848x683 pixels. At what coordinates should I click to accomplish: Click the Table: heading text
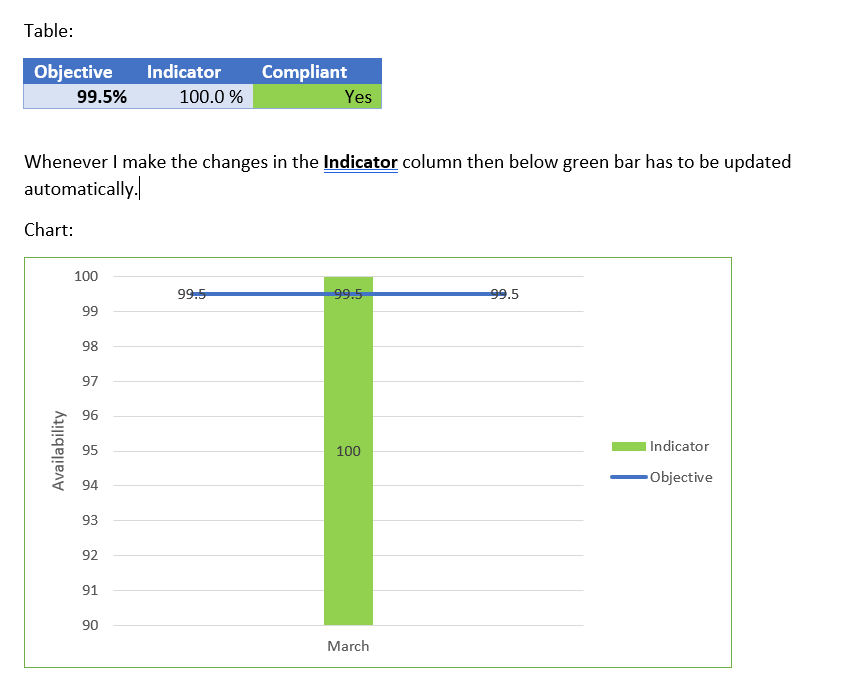click(x=49, y=31)
